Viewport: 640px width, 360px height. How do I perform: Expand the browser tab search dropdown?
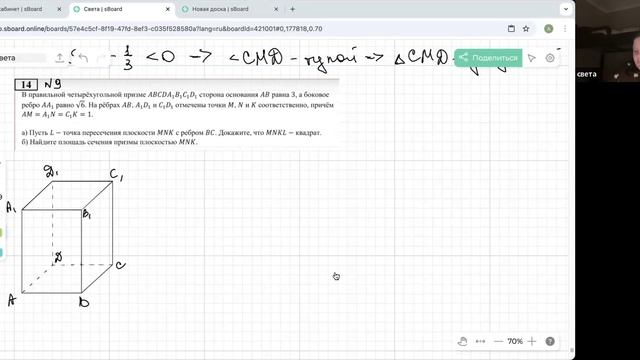point(566,9)
